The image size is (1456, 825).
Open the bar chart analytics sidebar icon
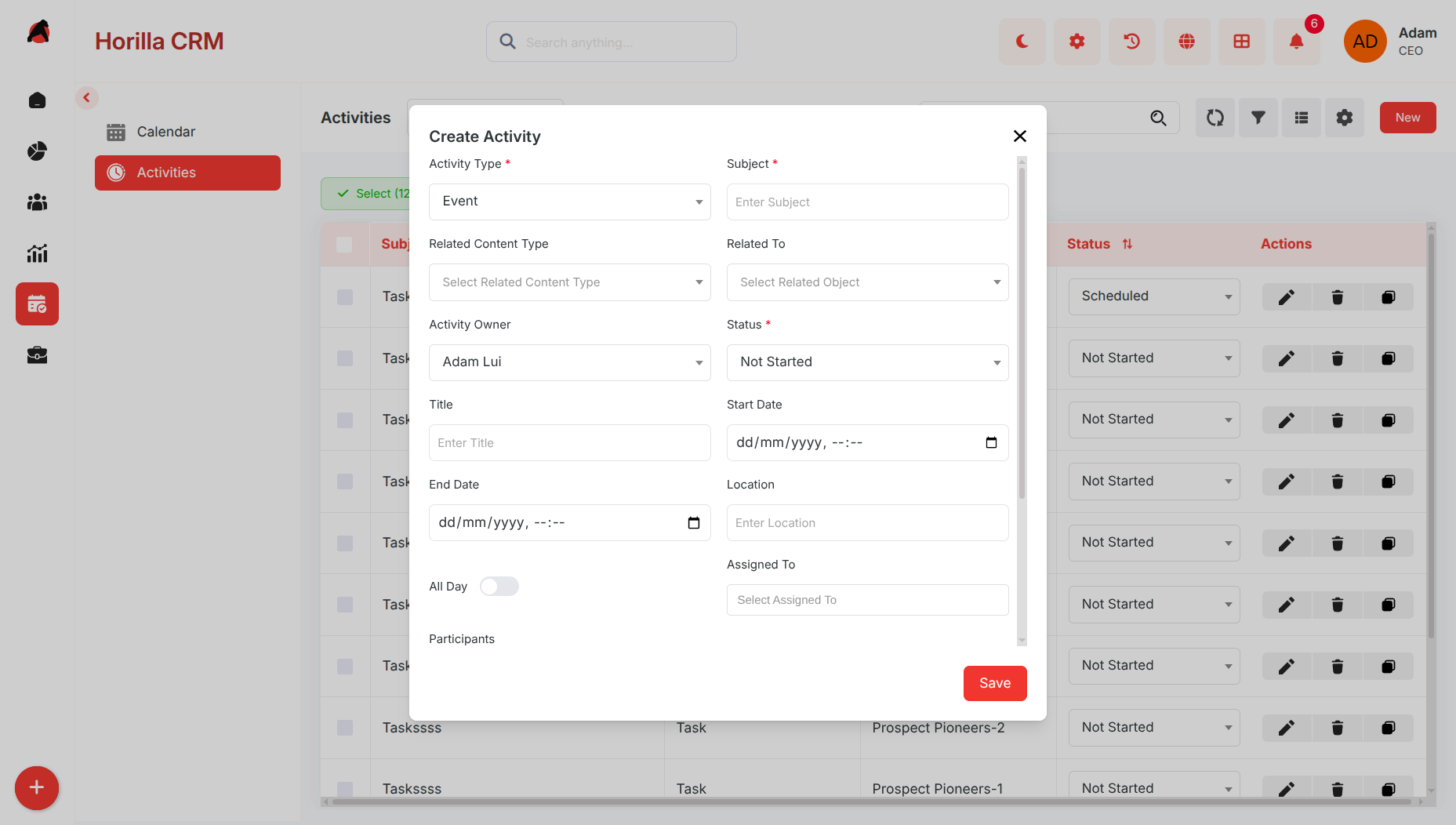(37, 253)
